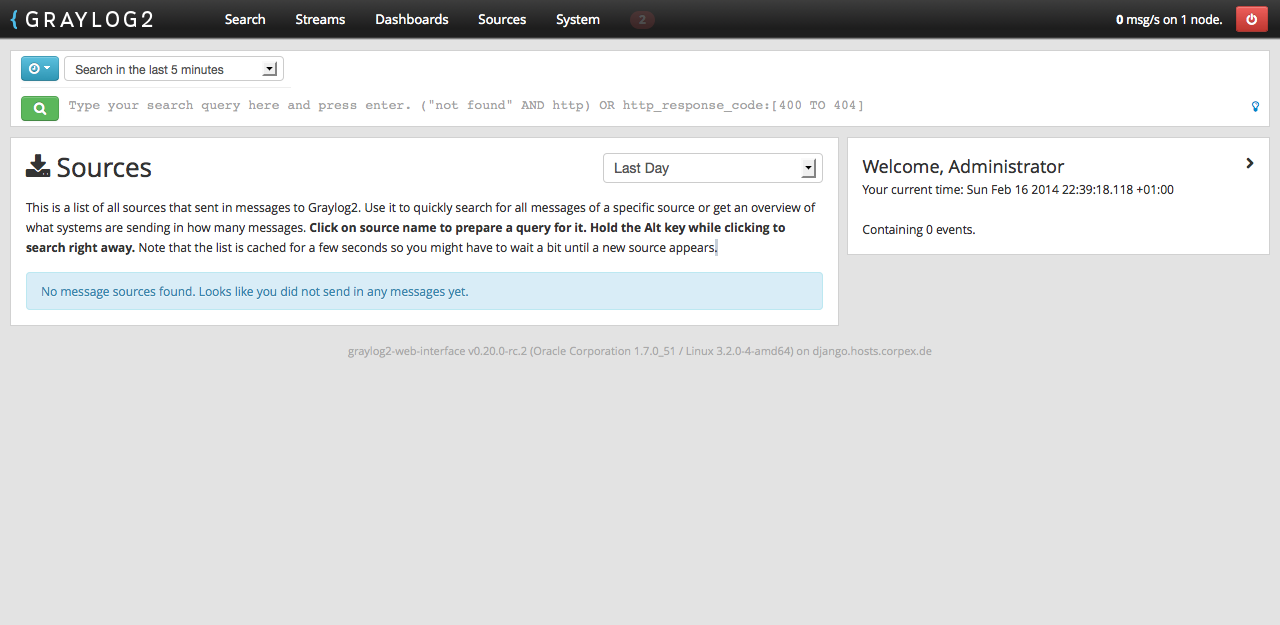This screenshot has width=1280, height=625.
Task: Click the download icon beside Sources heading
Action: [x=38, y=166]
